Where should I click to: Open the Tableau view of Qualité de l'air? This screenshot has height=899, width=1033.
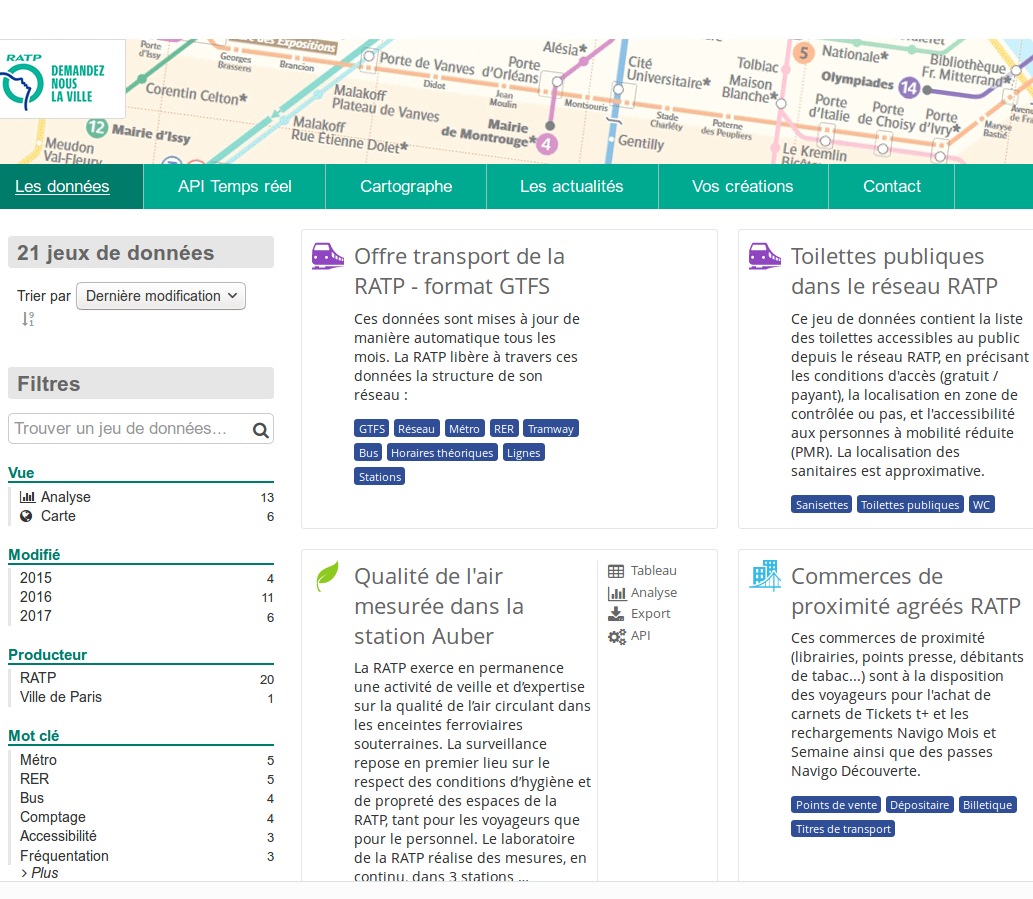(x=642, y=570)
